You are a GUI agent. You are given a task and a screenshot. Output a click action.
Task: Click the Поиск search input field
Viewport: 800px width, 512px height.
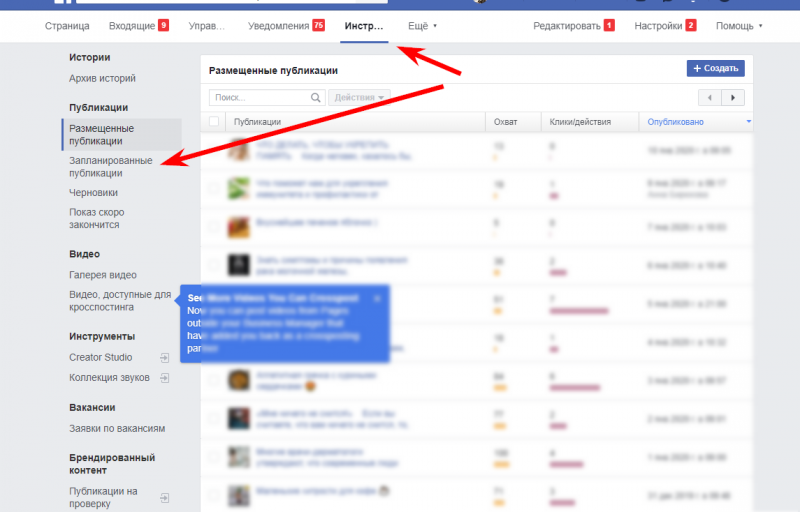click(x=260, y=98)
